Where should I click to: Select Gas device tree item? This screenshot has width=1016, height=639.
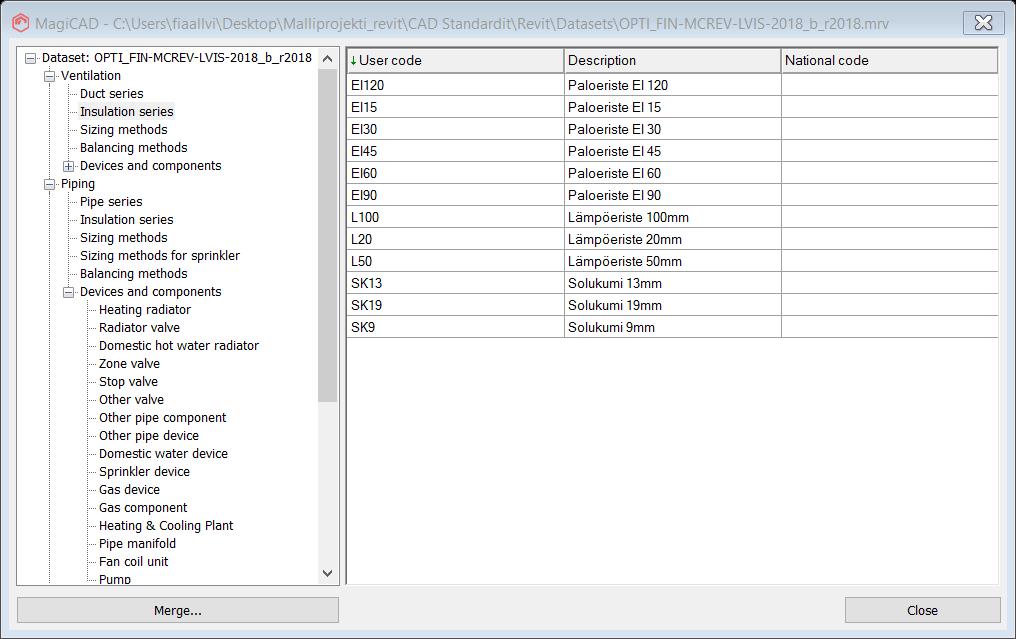click(129, 490)
